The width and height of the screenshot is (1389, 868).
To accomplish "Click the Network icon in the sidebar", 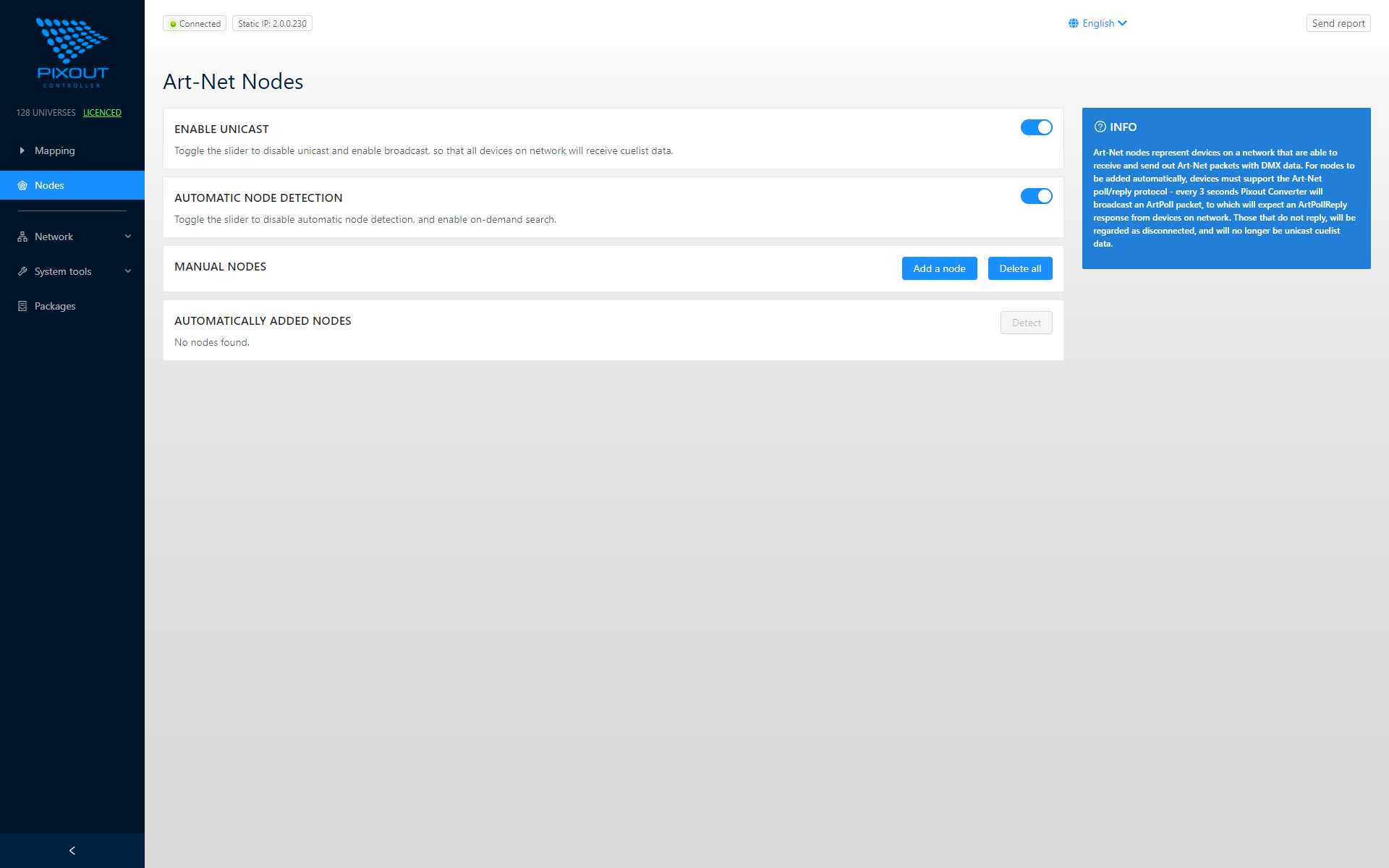I will point(23,236).
